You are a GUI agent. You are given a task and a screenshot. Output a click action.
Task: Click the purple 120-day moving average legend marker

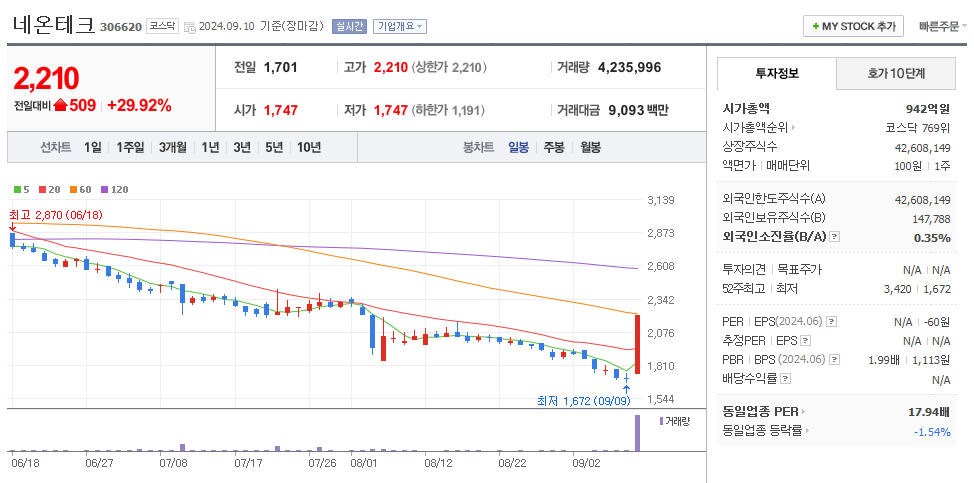point(104,189)
